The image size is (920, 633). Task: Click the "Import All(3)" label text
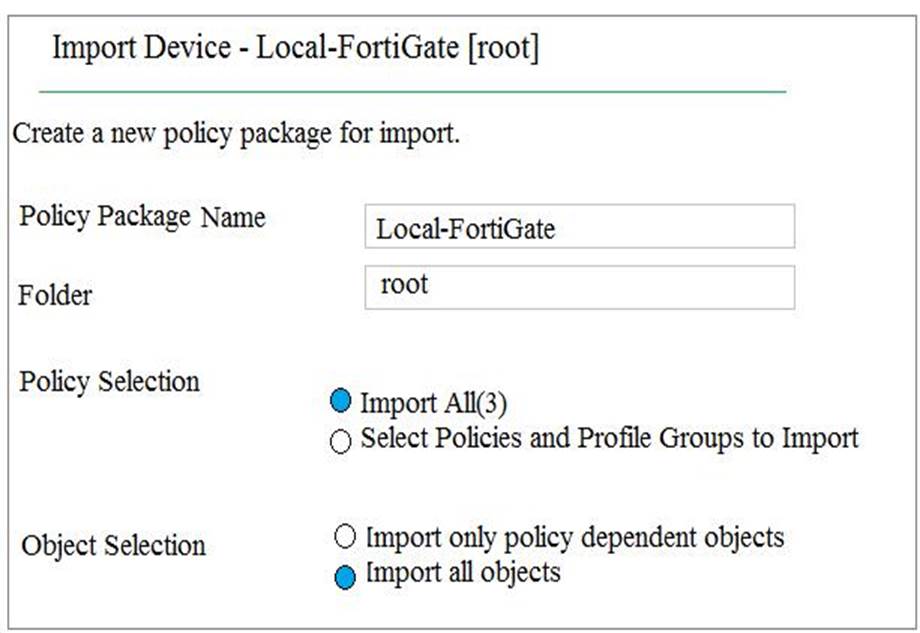coord(434,403)
